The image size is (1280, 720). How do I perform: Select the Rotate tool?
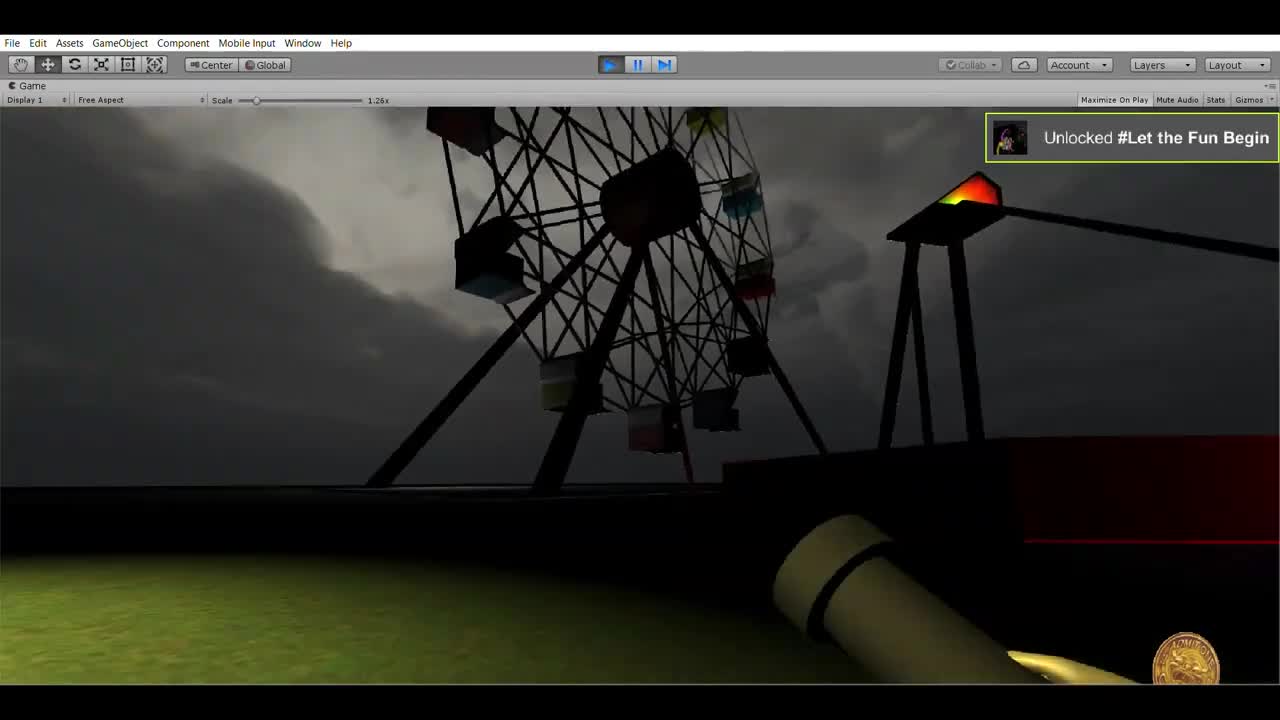pyautogui.click(x=75, y=65)
